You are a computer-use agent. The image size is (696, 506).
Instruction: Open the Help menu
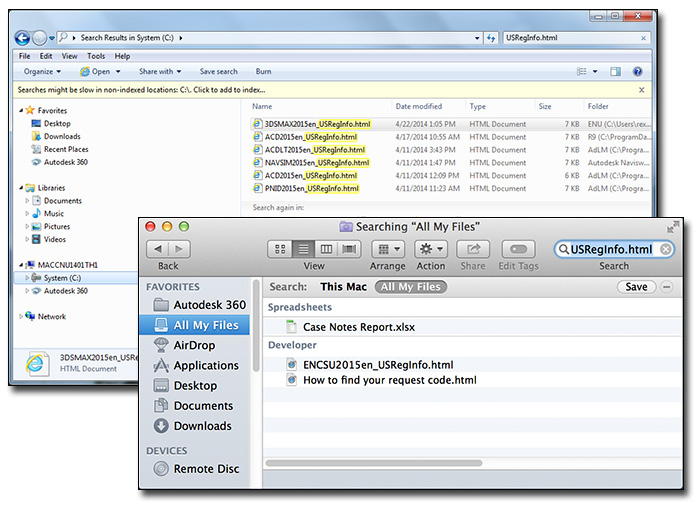click(x=123, y=56)
